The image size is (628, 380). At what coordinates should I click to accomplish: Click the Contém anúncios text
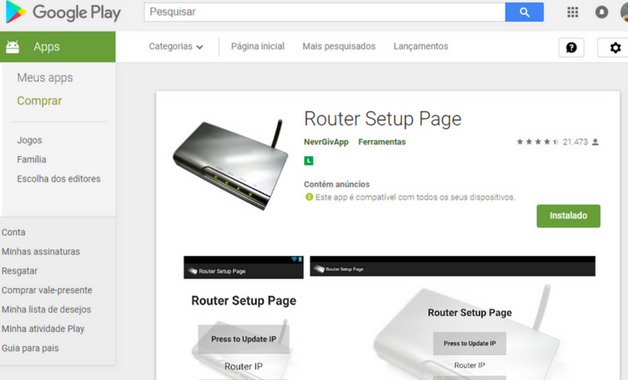pyautogui.click(x=336, y=184)
